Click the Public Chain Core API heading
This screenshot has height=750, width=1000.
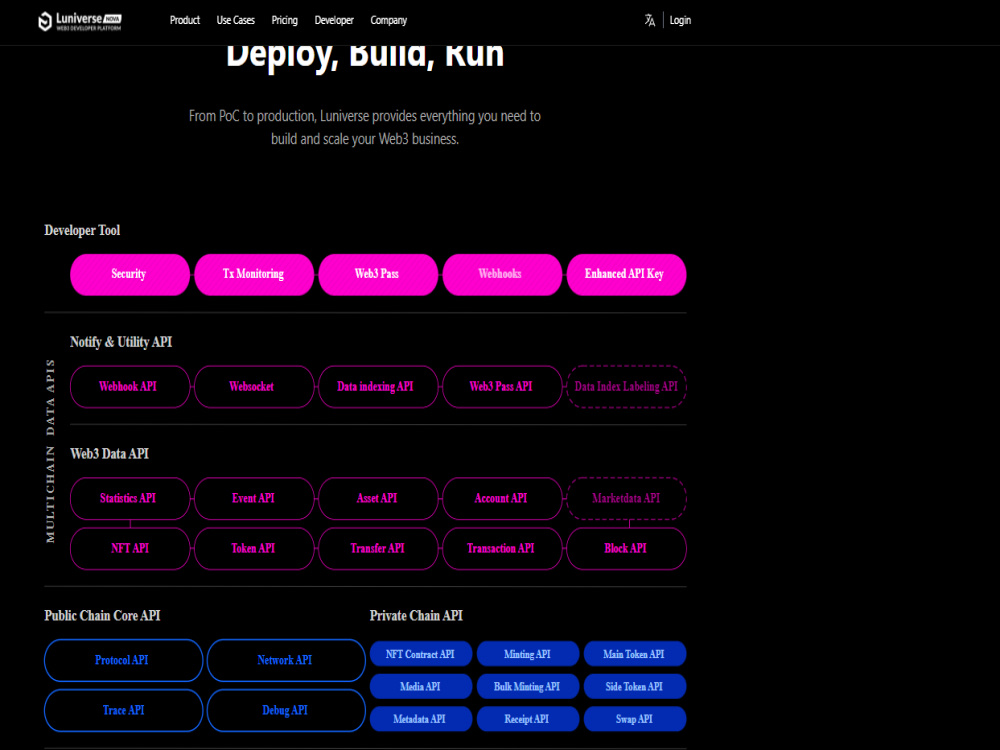[102, 616]
